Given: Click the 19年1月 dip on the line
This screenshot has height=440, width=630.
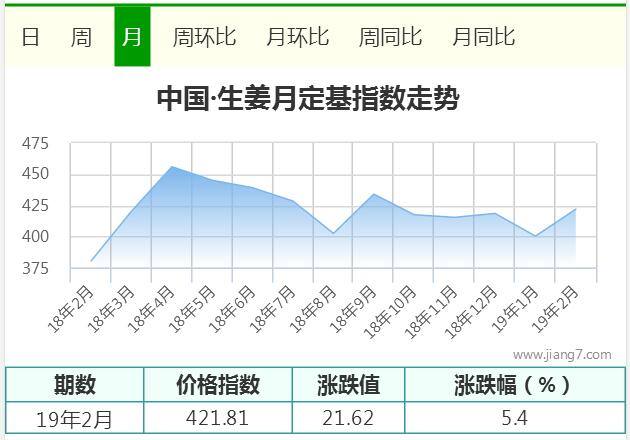Looking at the screenshot, I should (x=535, y=236).
